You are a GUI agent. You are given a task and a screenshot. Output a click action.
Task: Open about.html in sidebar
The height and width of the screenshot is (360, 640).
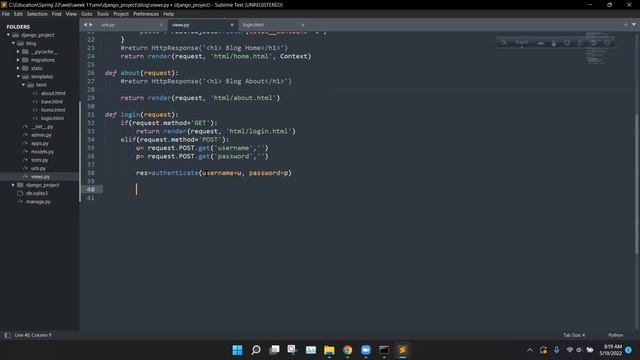pyautogui.click(x=53, y=93)
